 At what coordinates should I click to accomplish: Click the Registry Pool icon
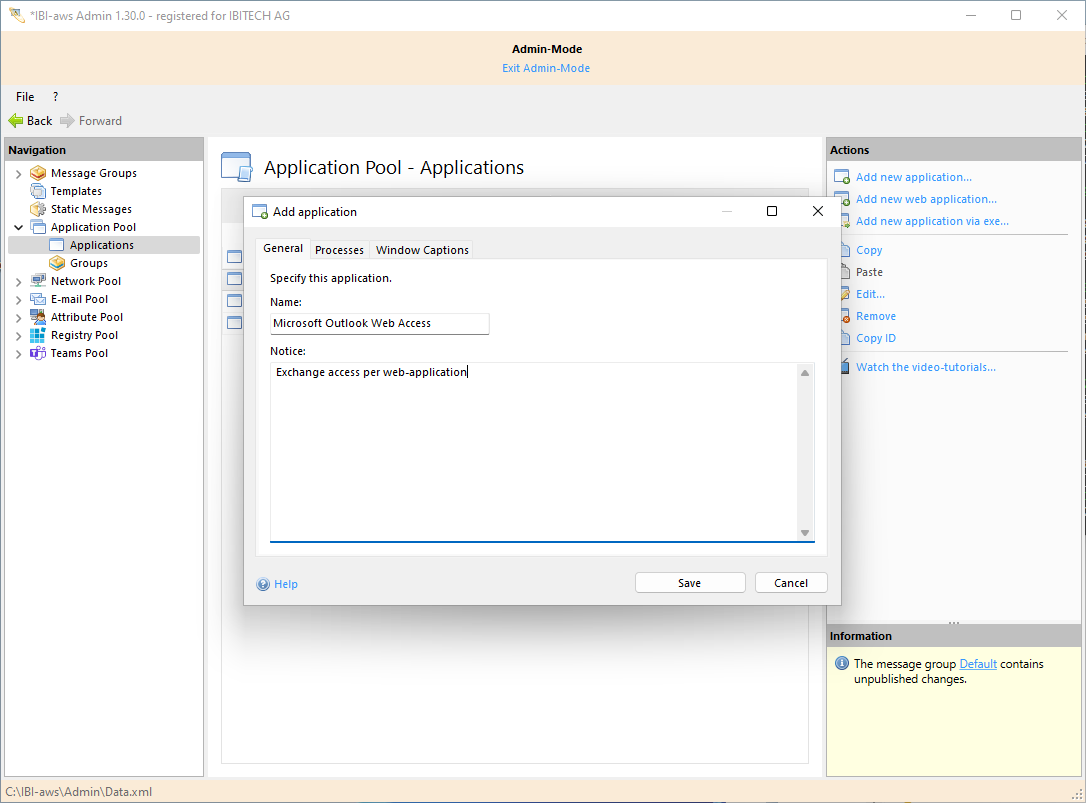(x=38, y=335)
